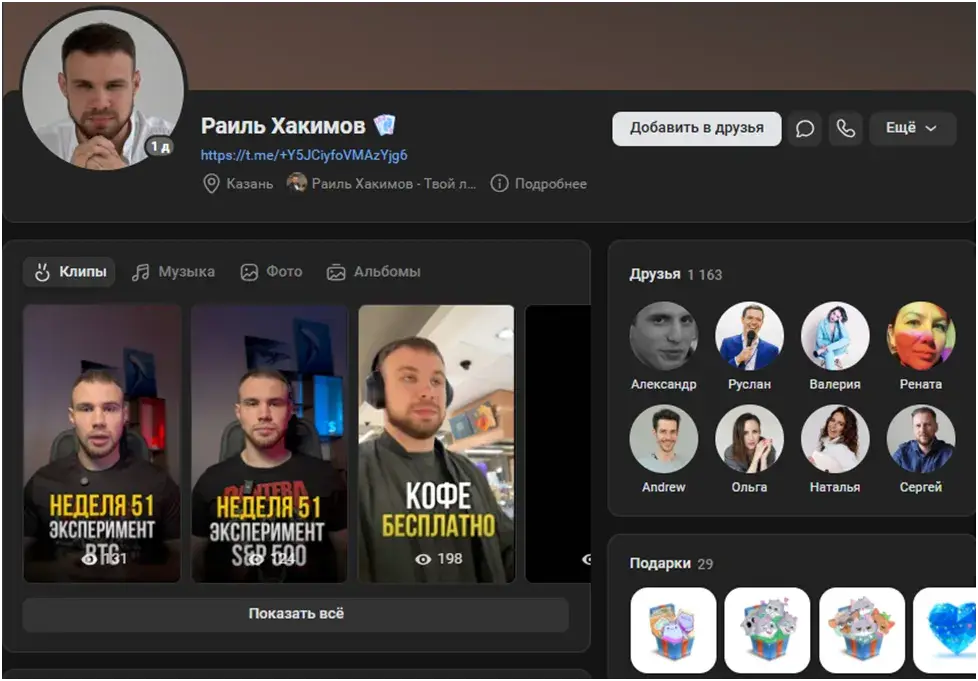The image size is (978, 681).
Task: Open the first gift box image
Action: point(673,630)
